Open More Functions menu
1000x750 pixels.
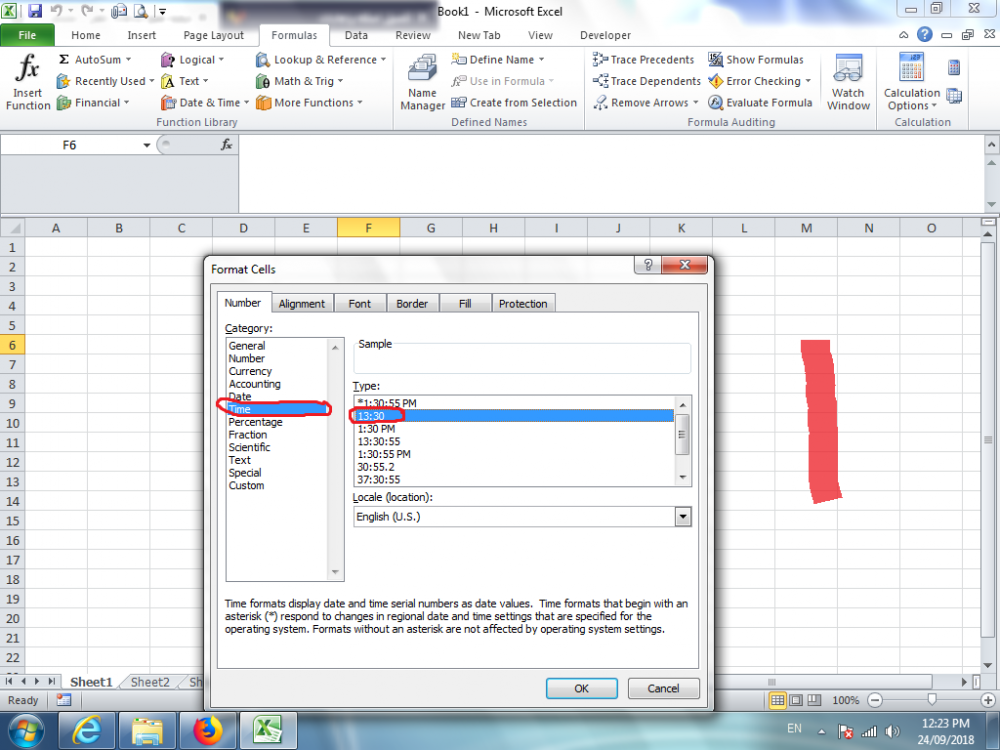309,103
